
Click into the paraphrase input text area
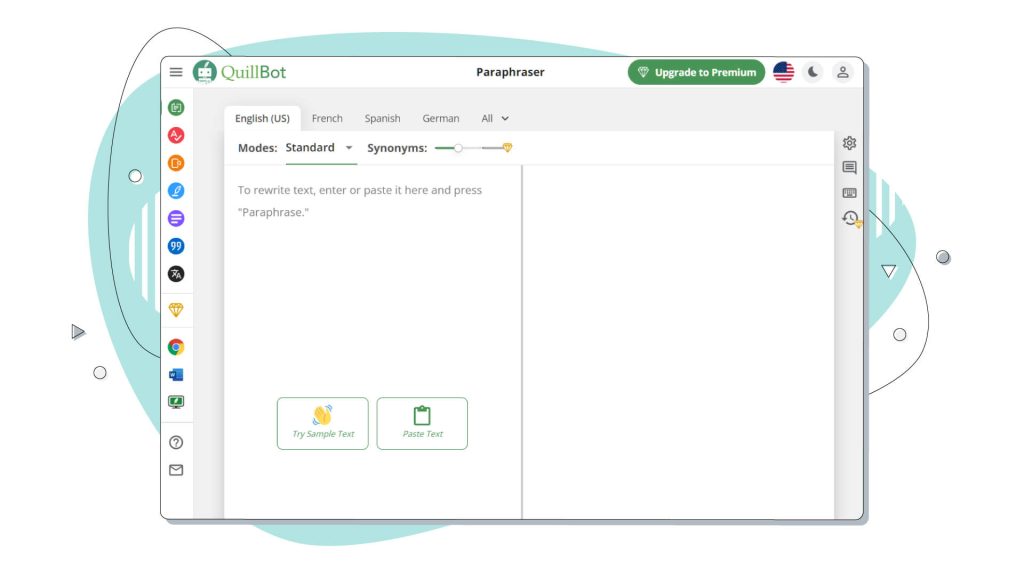point(372,281)
